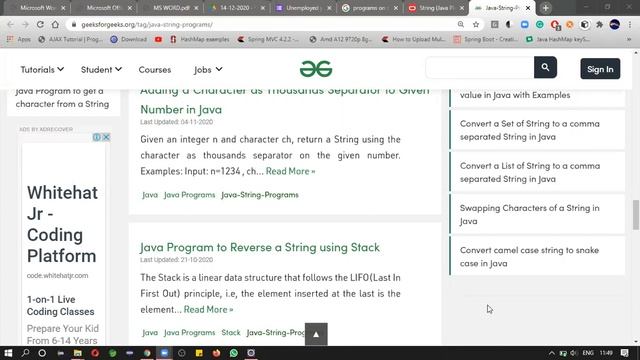
Task: Switch to the MS WORD.pdf tab
Action: tap(172, 8)
